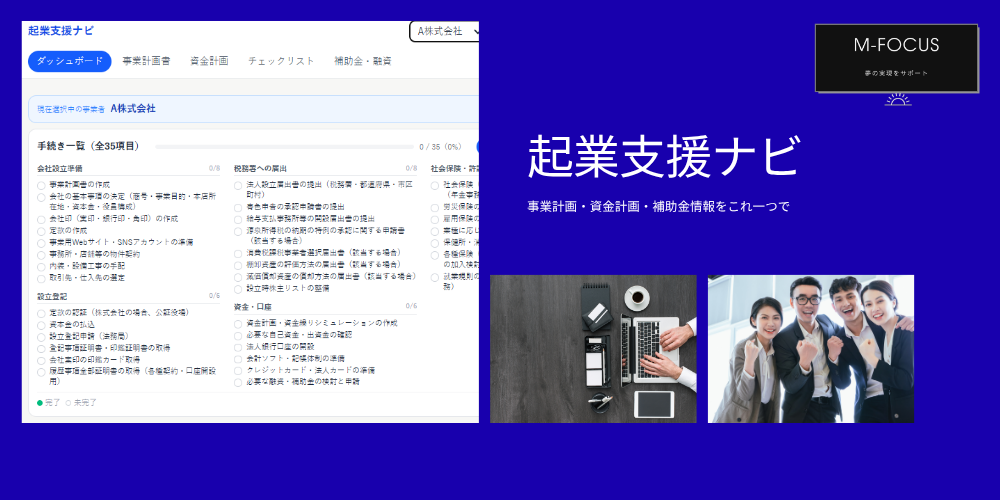Click the 手続き一覧（全35項目） heading

[88, 147]
